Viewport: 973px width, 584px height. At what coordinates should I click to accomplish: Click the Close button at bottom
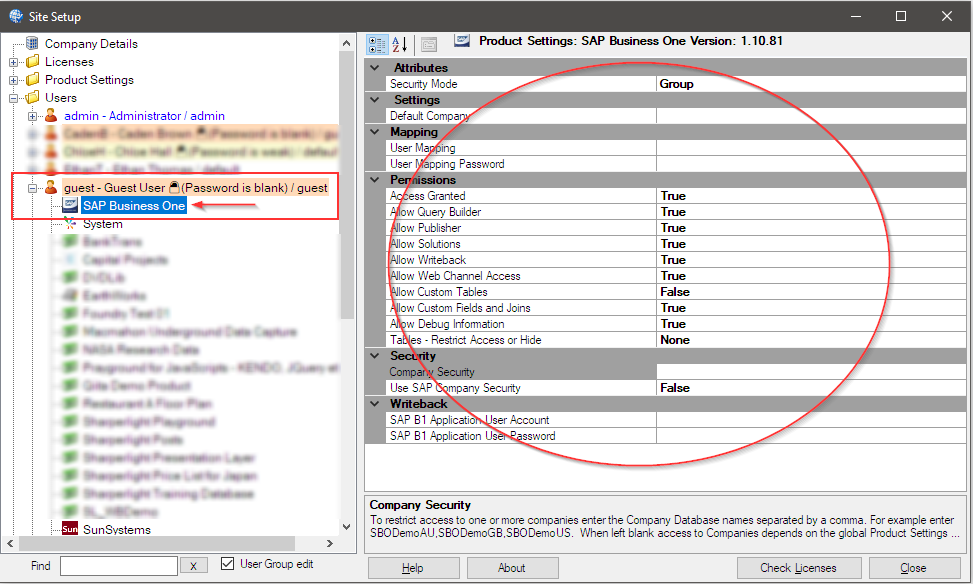click(914, 568)
